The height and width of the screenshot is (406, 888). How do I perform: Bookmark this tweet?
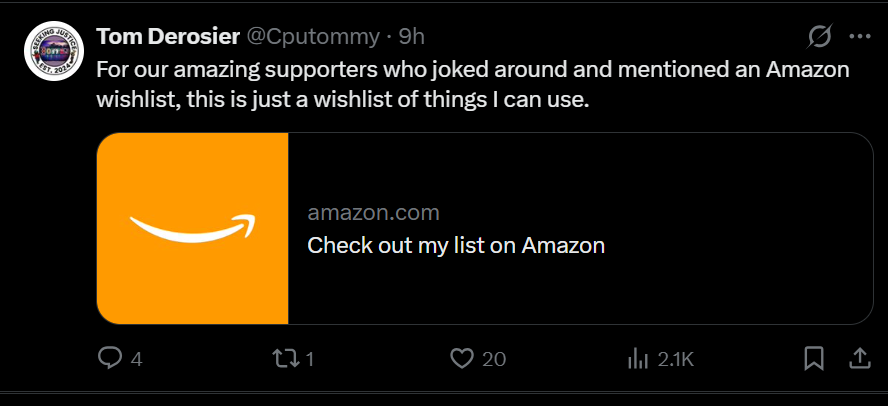pyautogui.click(x=814, y=358)
